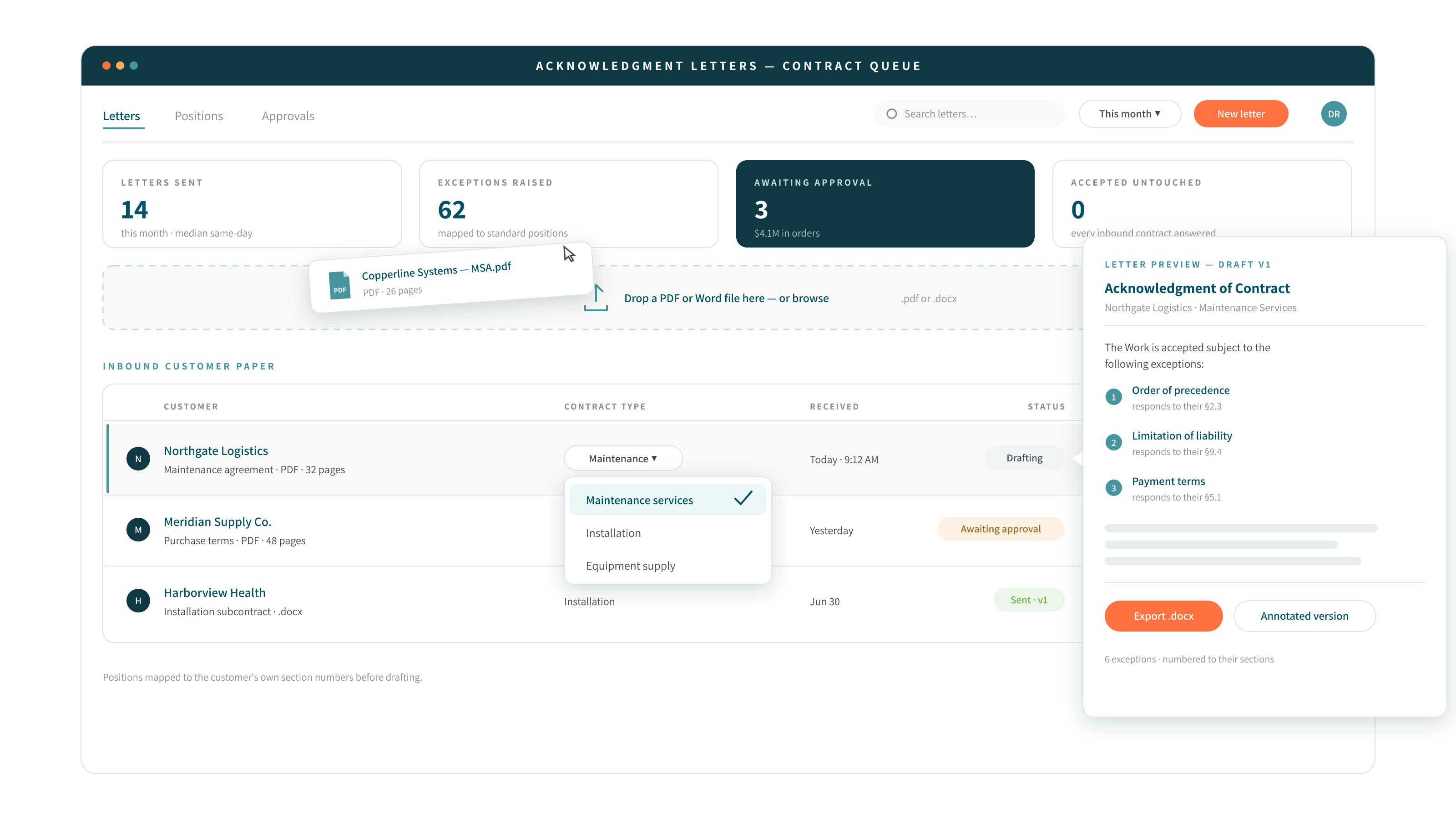The width and height of the screenshot is (1456, 819).
Task: Click 'responds to their §9.4' text
Action: [1177, 452]
